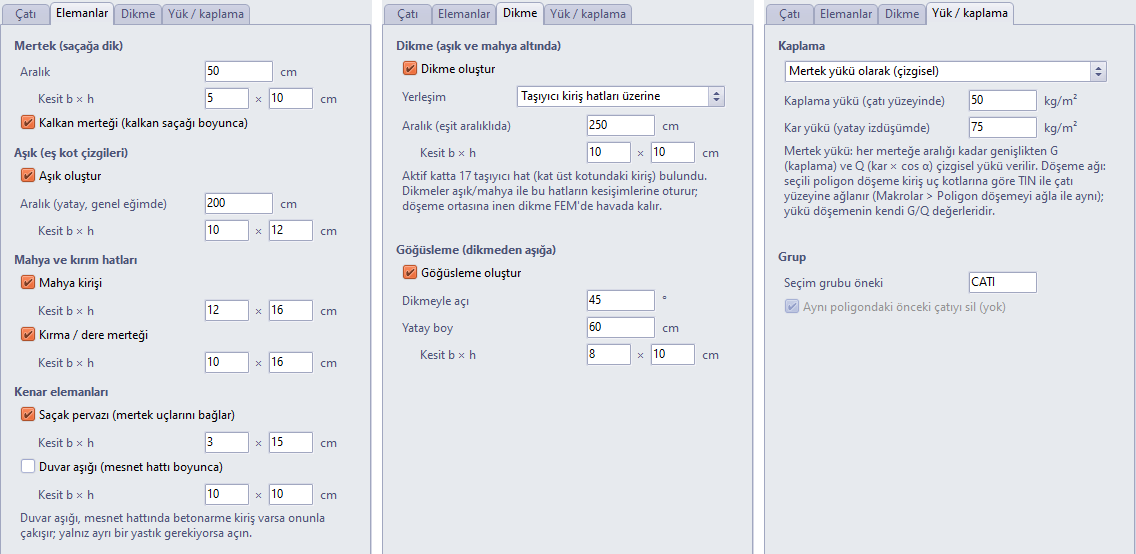Click the Dikmeyle açı field containing 45
Image resolution: width=1136 pixels, height=554 pixels.
tap(621, 300)
